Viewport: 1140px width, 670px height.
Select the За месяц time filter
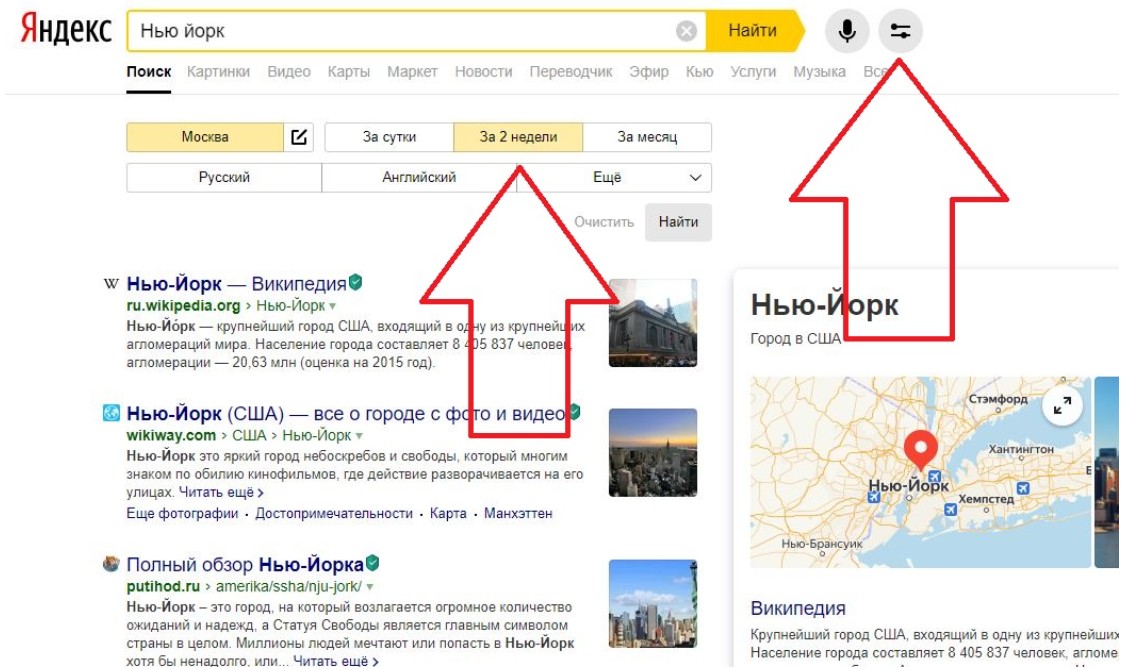[647, 137]
